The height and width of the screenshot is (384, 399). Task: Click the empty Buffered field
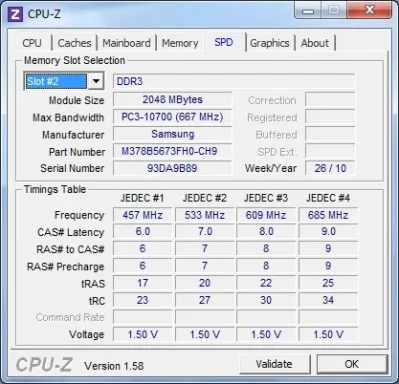330,134
